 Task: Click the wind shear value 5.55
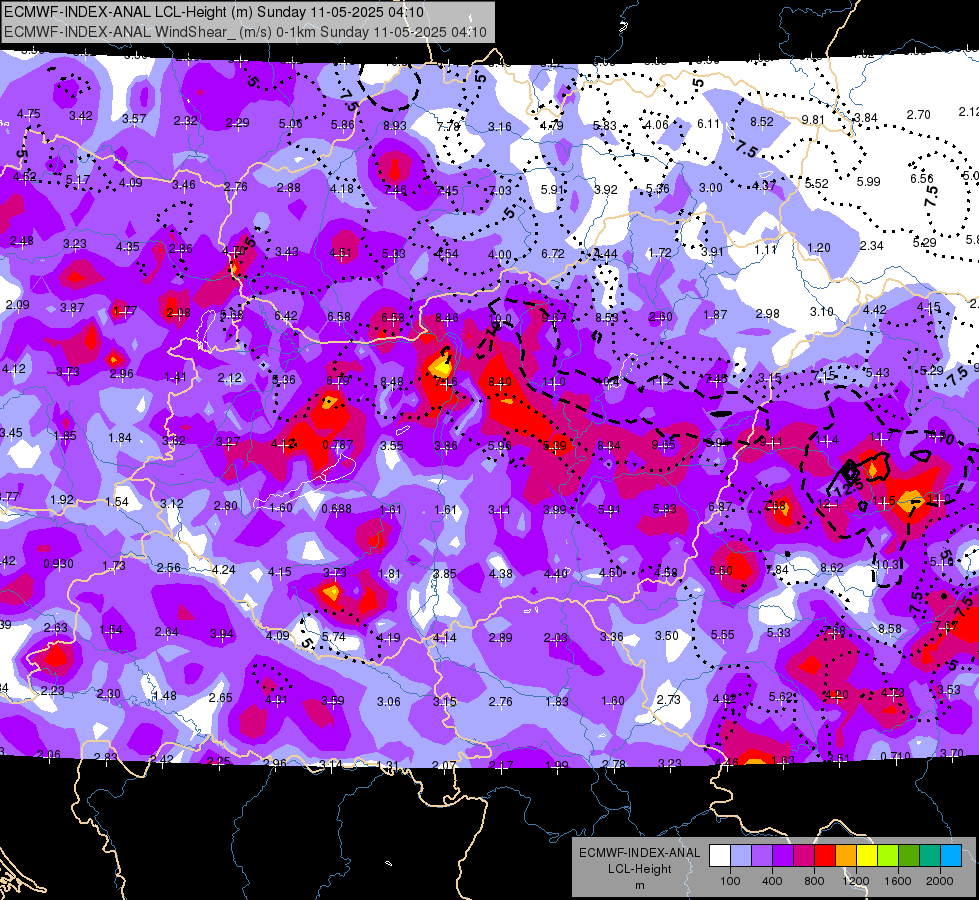[x=722, y=635]
